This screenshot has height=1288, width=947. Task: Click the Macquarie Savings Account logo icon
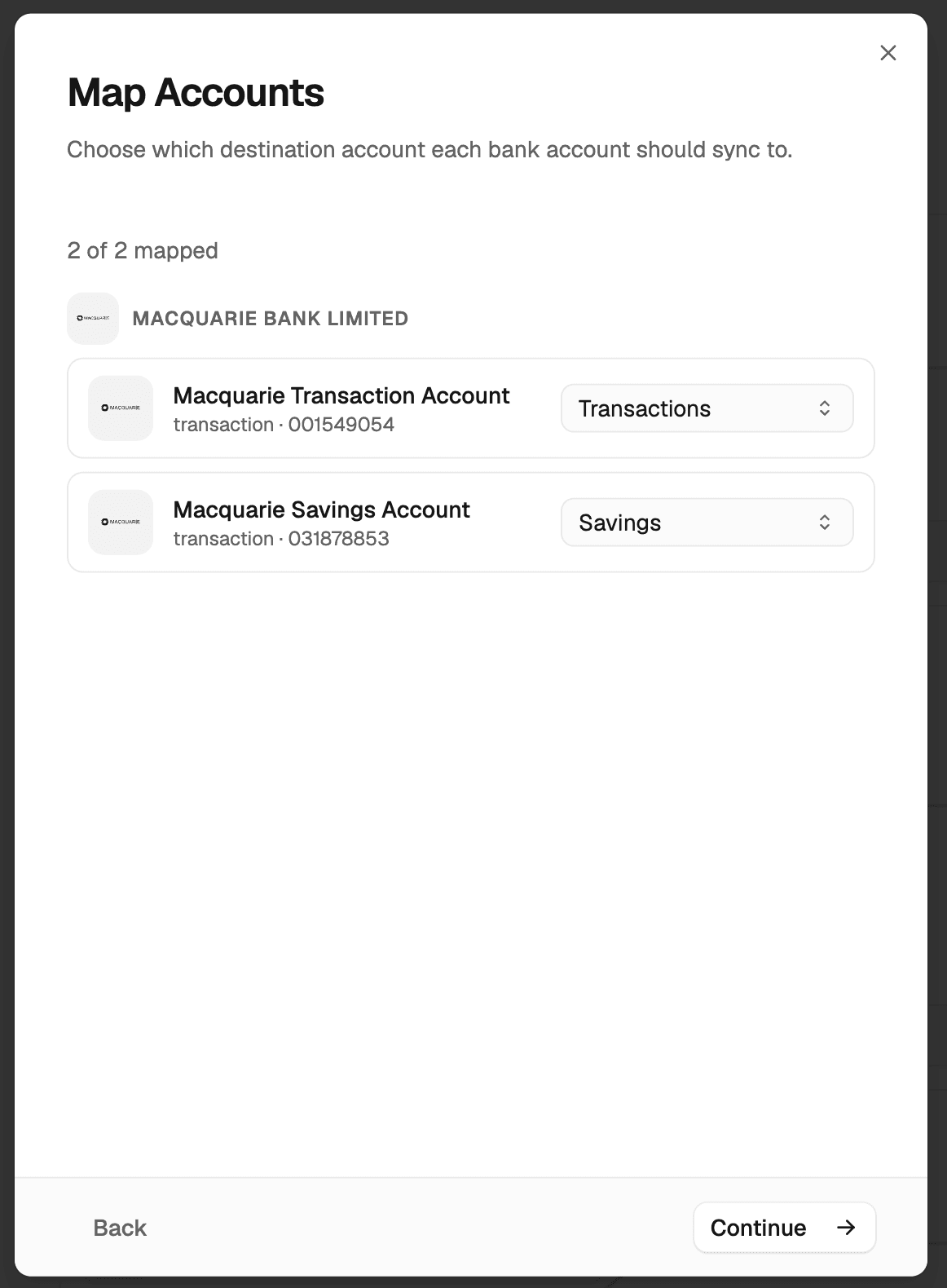point(121,523)
